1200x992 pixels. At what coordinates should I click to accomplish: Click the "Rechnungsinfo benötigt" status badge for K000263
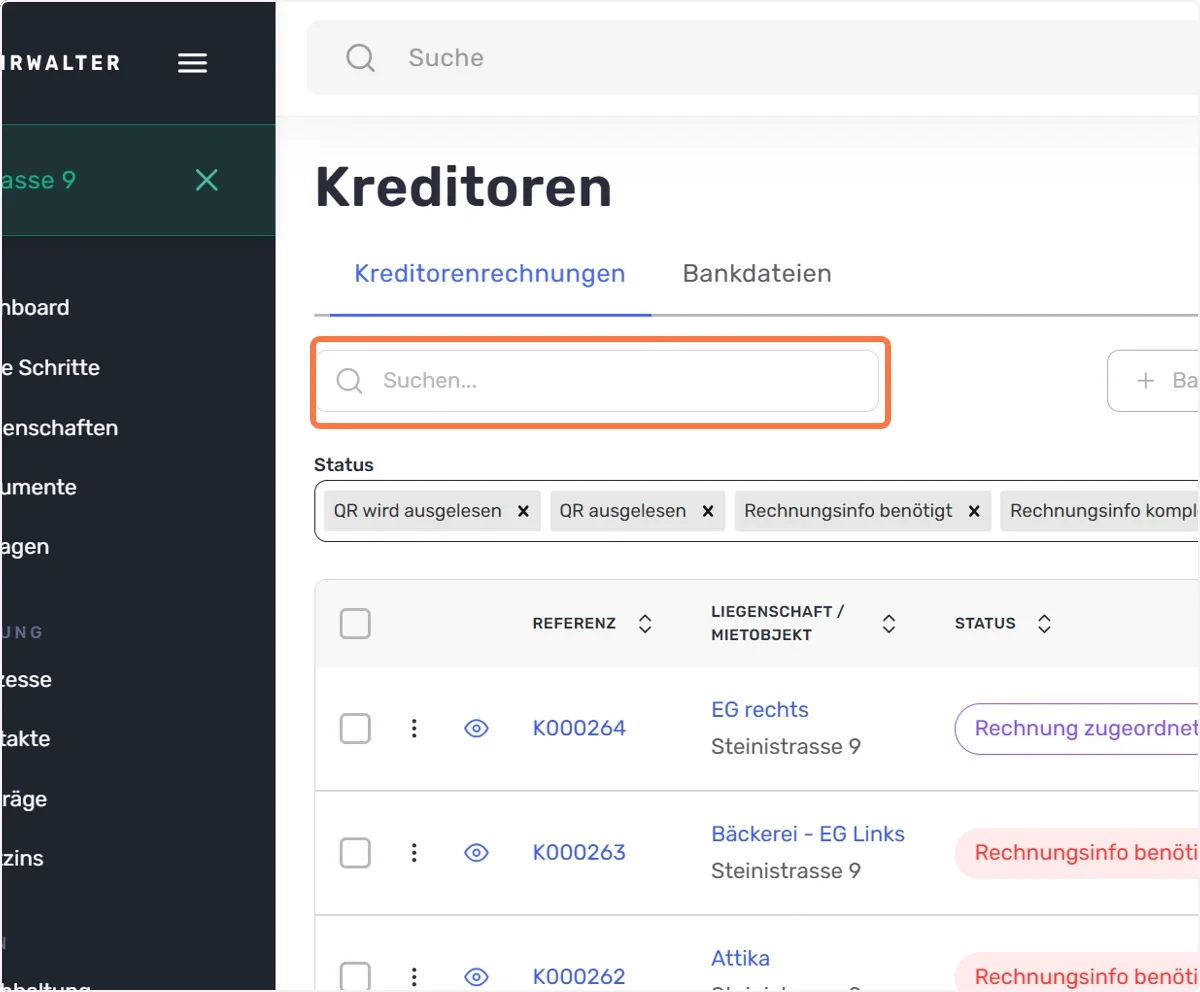pos(1078,853)
